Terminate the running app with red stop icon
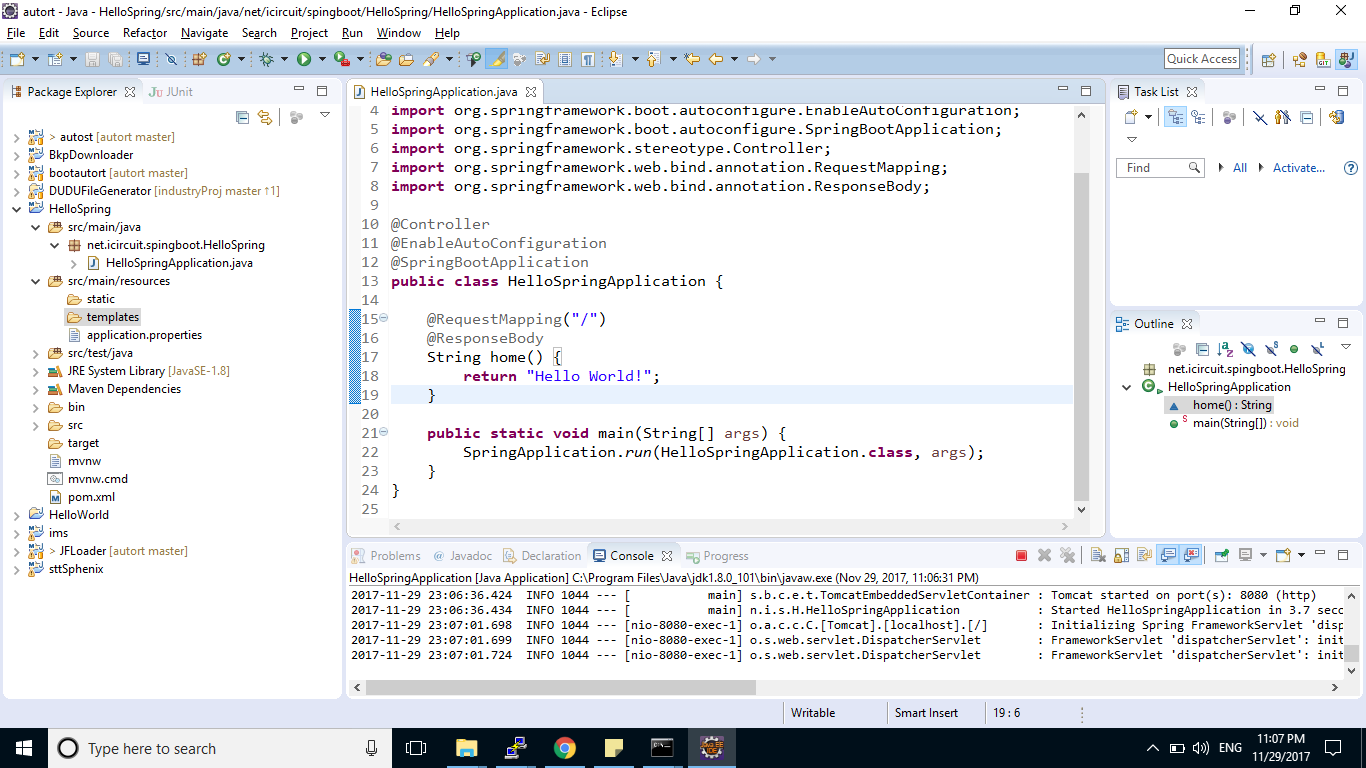This screenshot has width=1366, height=768. click(x=1021, y=555)
